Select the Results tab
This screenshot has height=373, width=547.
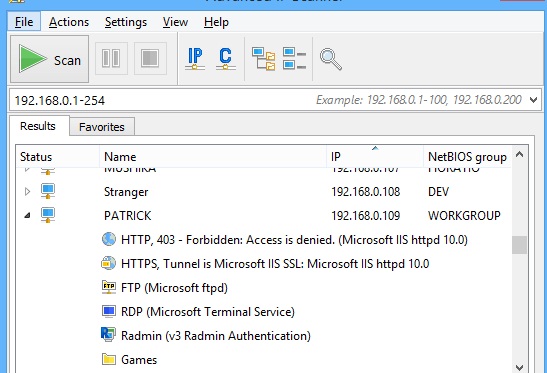(38, 126)
